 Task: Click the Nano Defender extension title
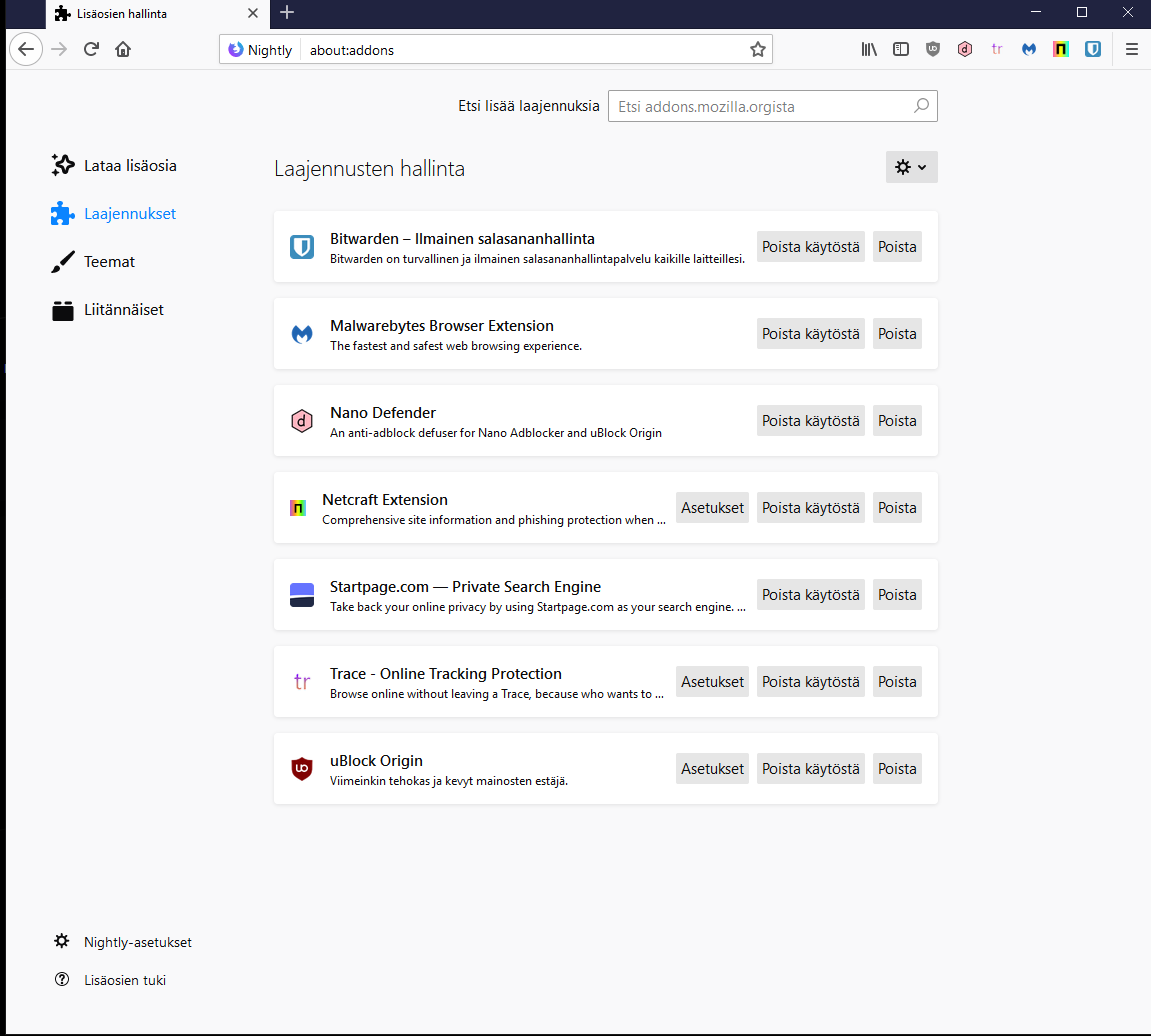(x=382, y=413)
